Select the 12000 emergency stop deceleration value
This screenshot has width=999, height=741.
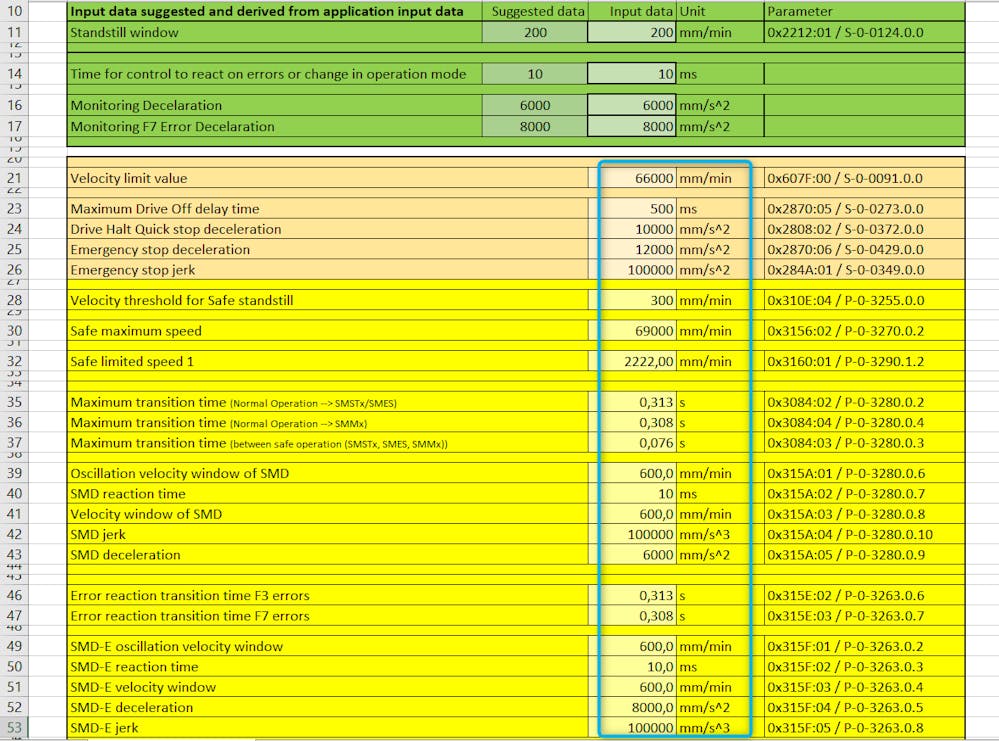click(x=631, y=250)
